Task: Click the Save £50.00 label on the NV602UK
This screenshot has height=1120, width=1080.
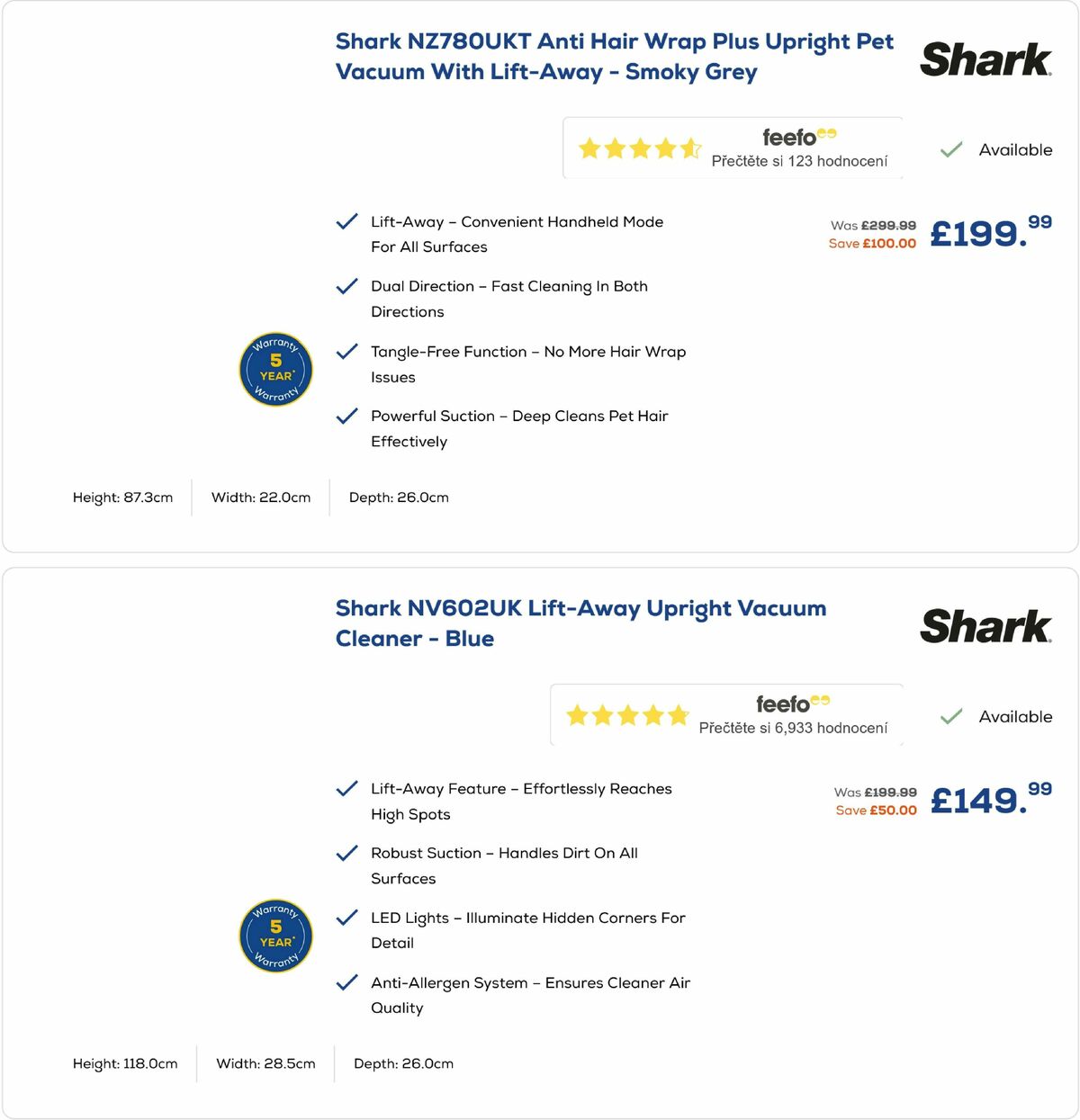Action: 877,810
